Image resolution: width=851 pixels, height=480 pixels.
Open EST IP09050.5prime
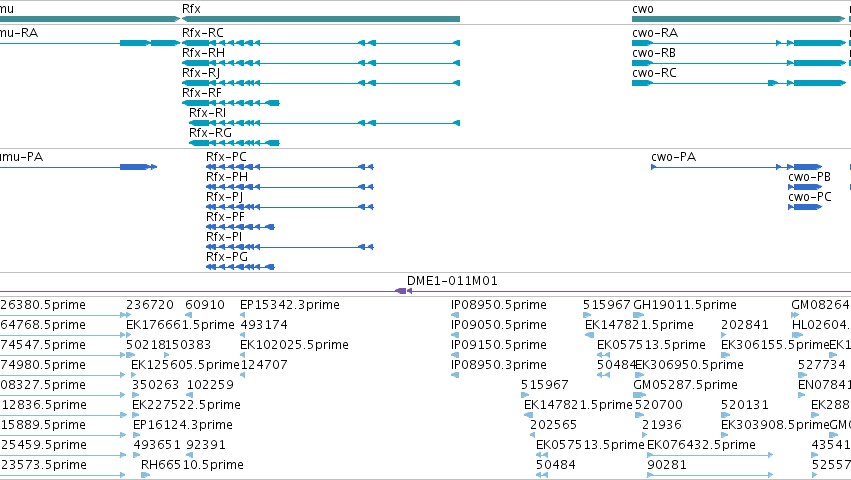(499, 325)
